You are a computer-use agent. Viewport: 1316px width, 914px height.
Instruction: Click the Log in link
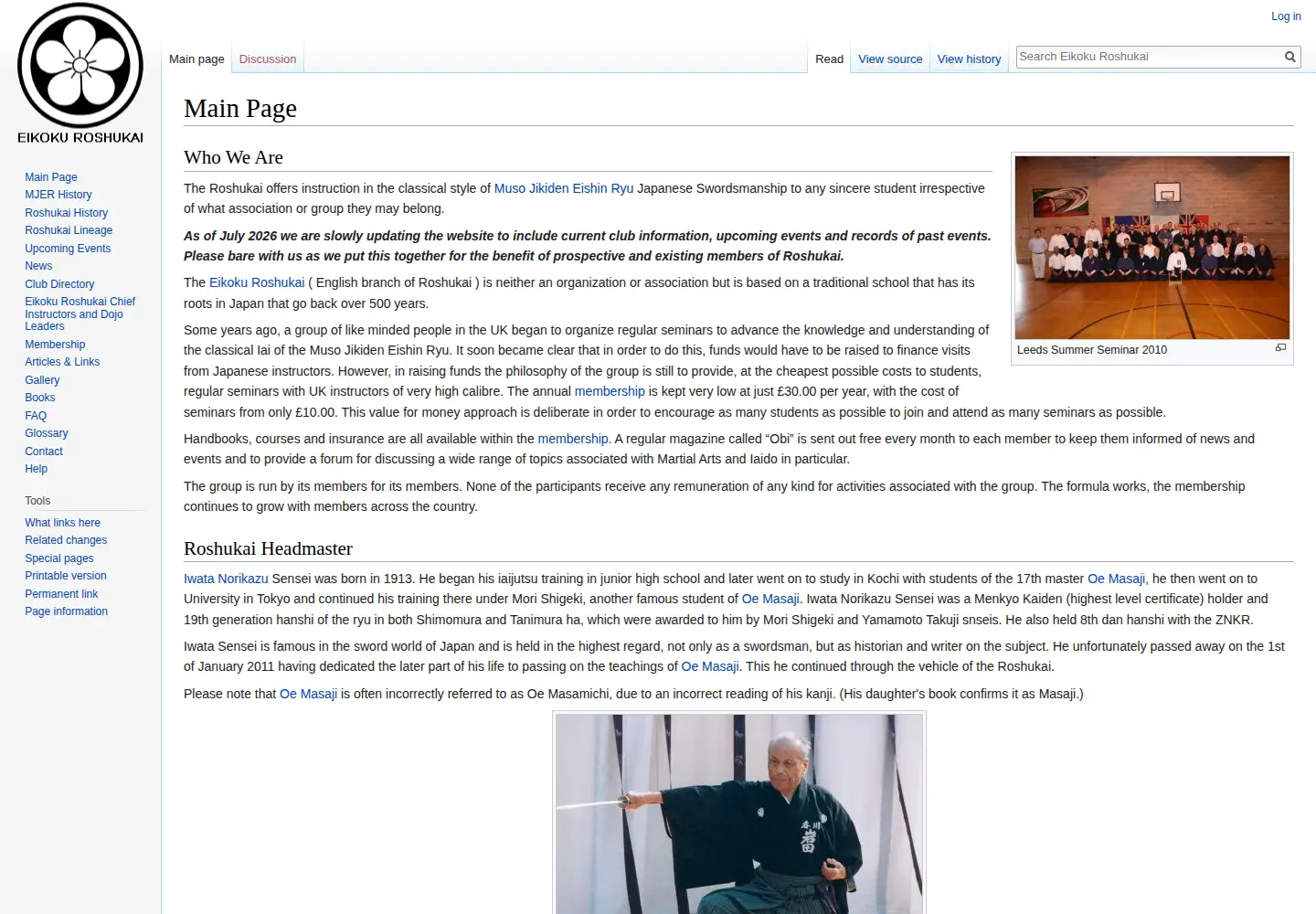click(1286, 16)
